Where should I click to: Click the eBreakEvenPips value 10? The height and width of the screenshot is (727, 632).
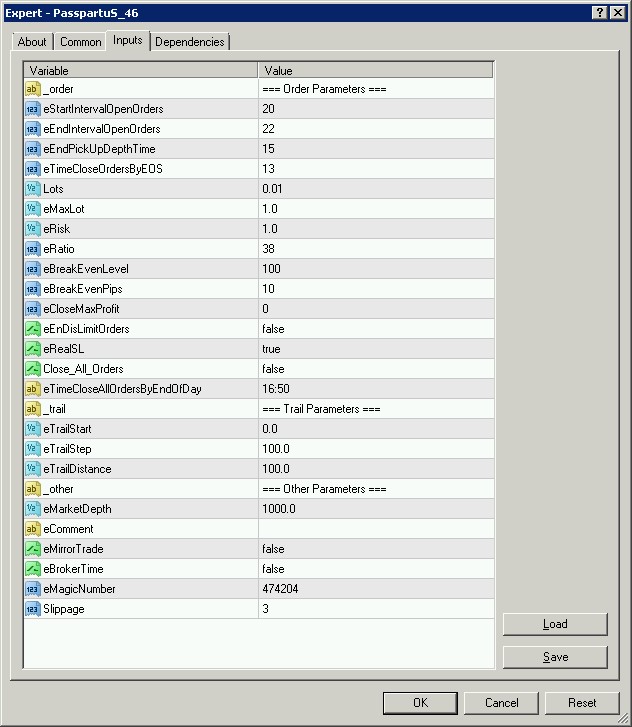pos(268,288)
